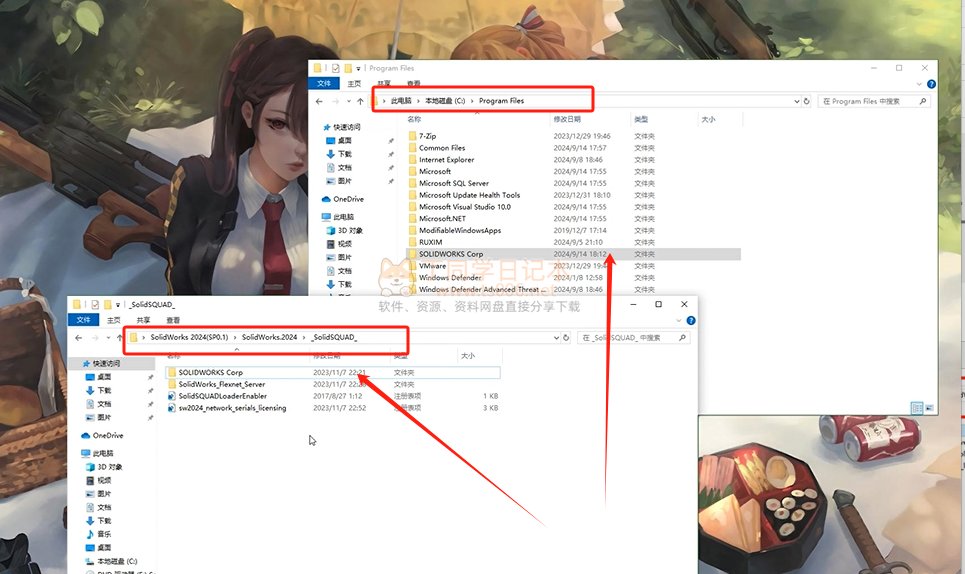Click SolidWorks.2024 breadcrumb in address bar
The width and height of the screenshot is (965, 574).
[x=269, y=337]
